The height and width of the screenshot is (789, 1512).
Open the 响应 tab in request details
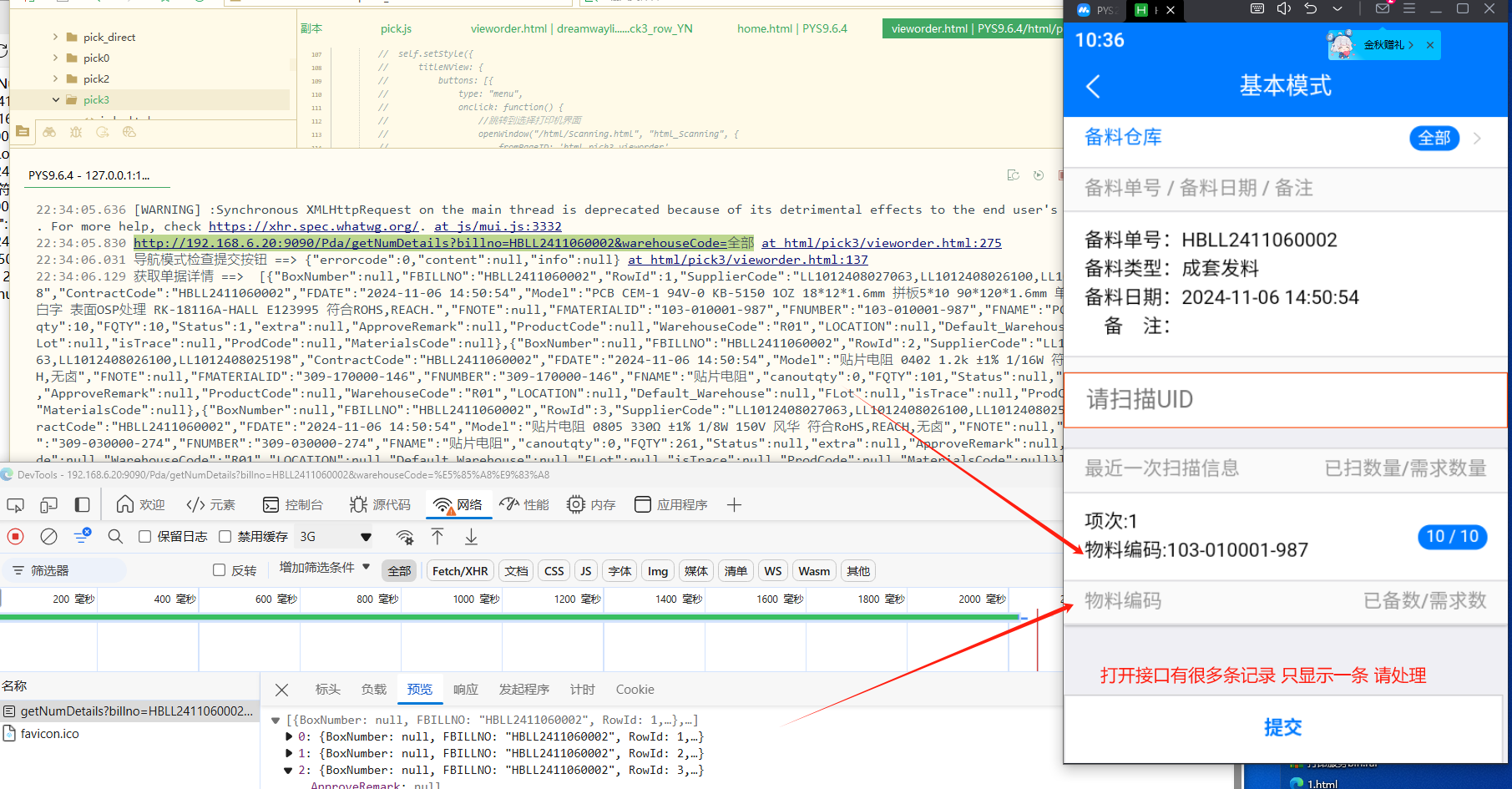(465, 690)
